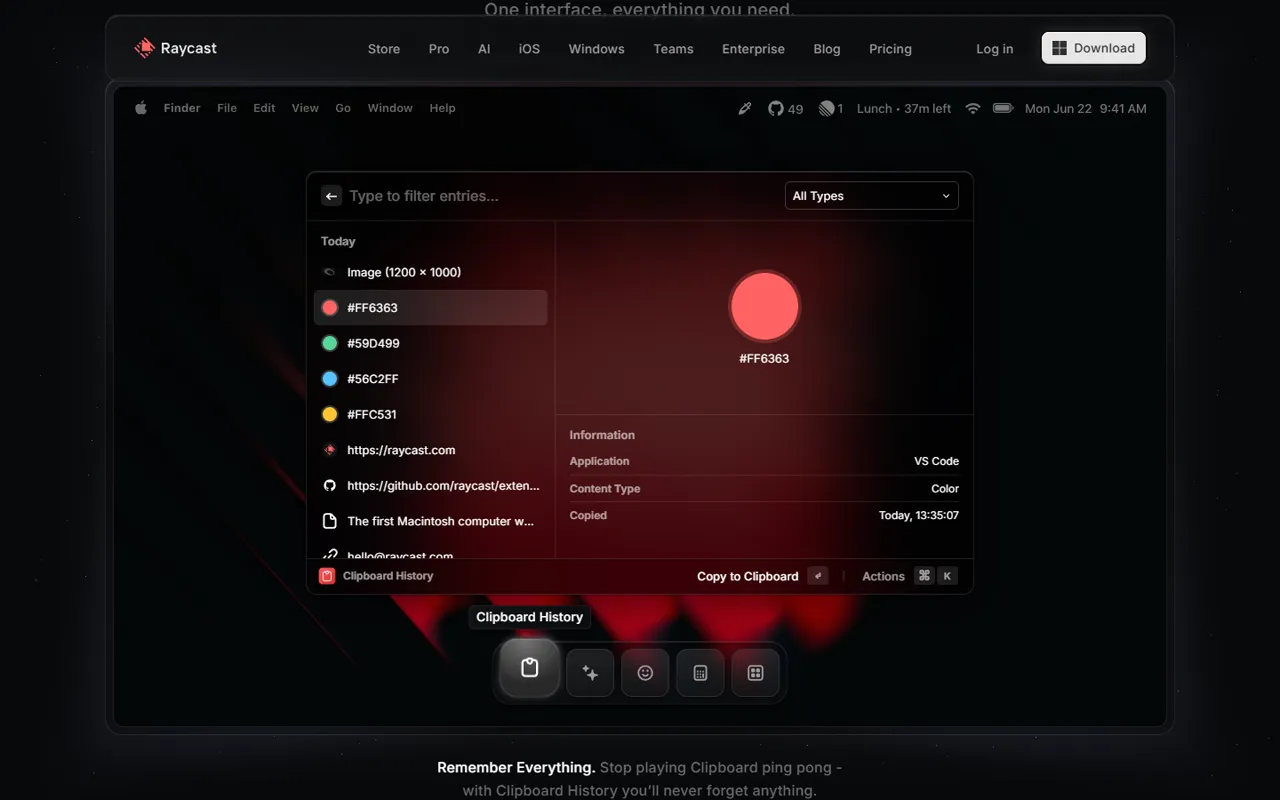Click the battery status icon
Image resolution: width=1280 pixels, height=800 pixels.
point(1003,108)
